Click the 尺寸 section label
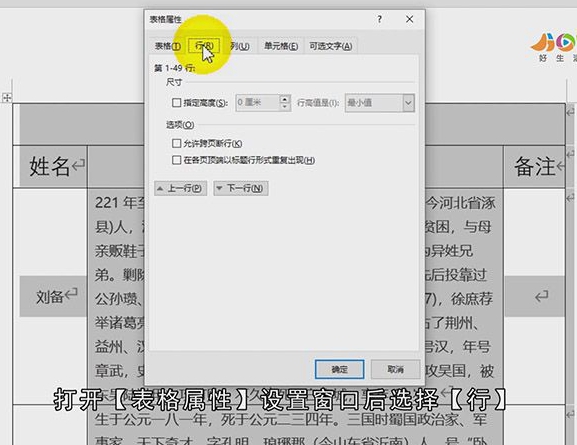Image resolution: width=577 pixels, height=445 pixels. point(174,82)
